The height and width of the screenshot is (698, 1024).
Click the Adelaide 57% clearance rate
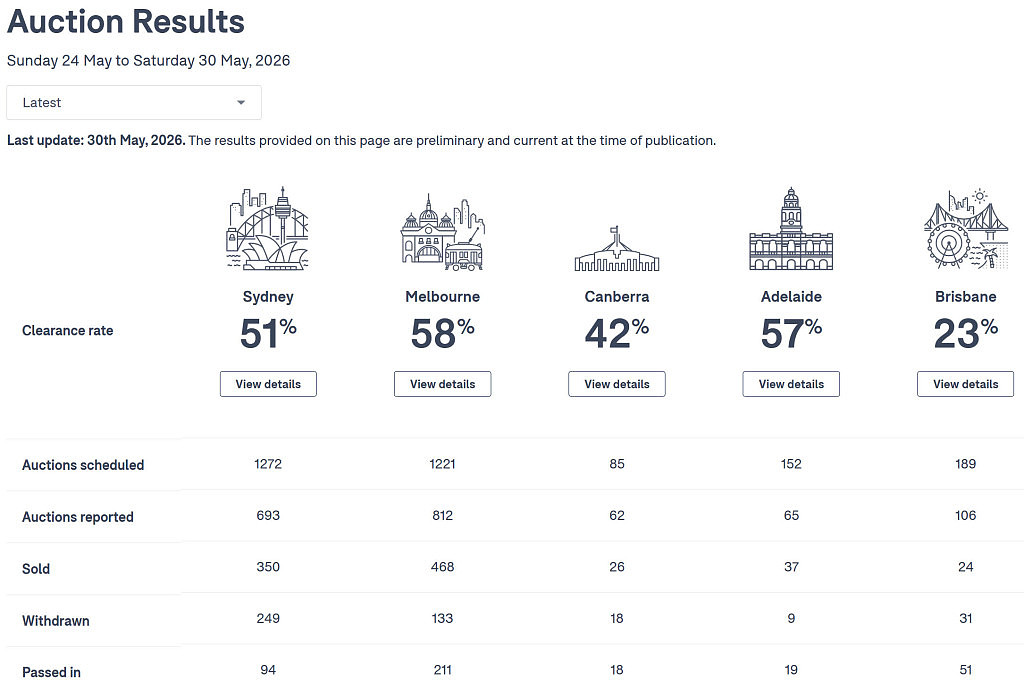coord(791,333)
